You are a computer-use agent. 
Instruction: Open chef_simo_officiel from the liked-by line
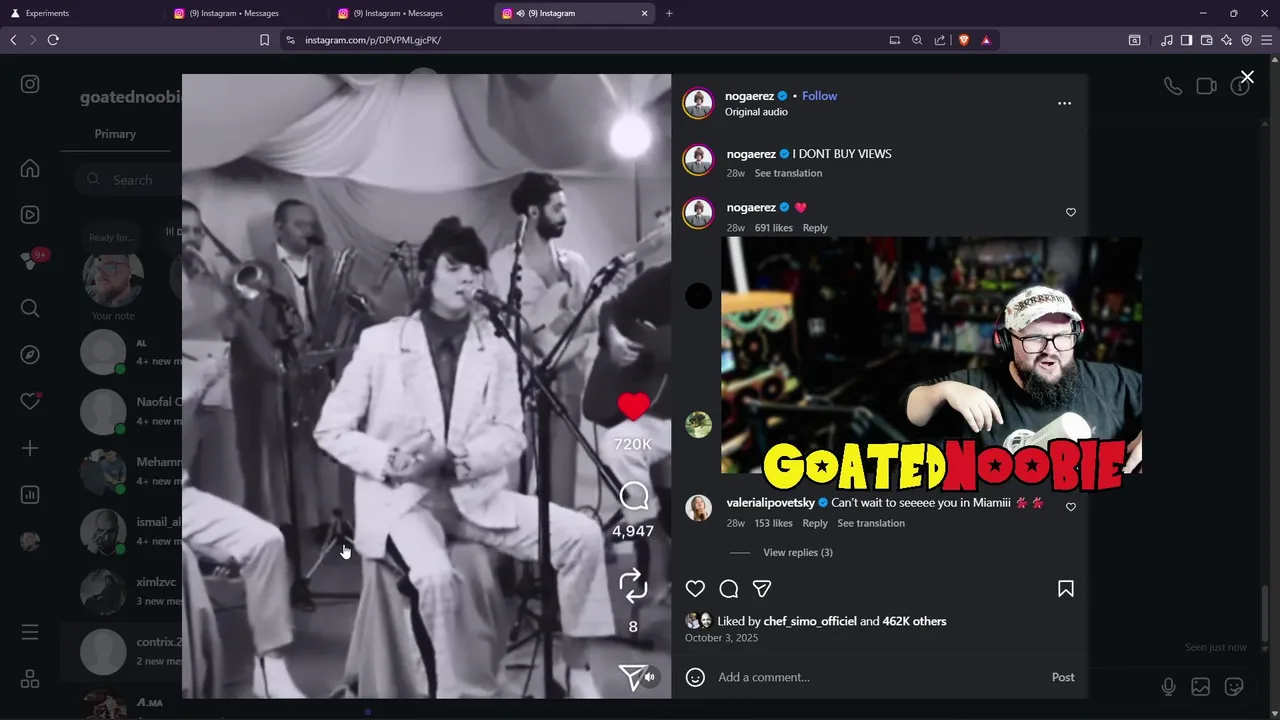tap(810, 621)
